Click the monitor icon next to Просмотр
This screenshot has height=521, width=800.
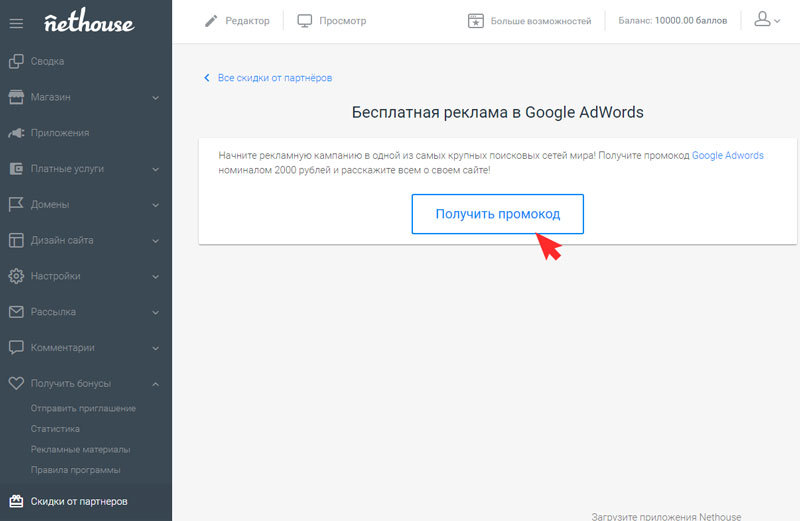305,21
